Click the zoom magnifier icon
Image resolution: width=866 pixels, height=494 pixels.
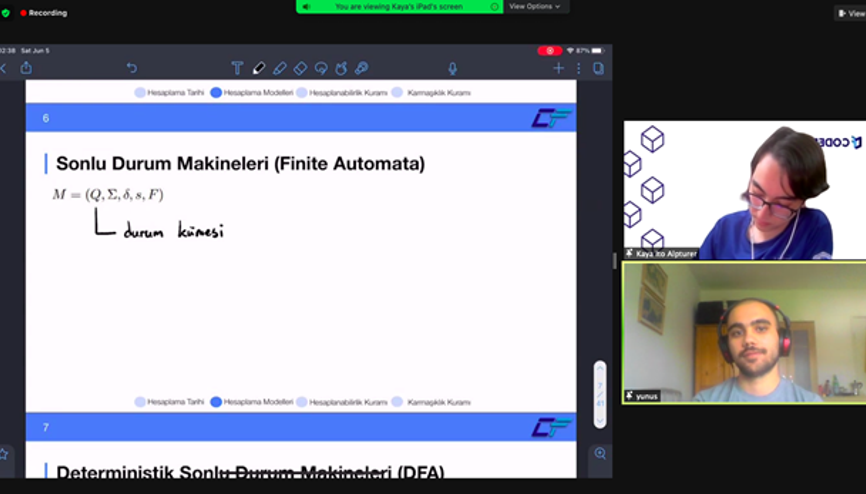click(x=600, y=454)
